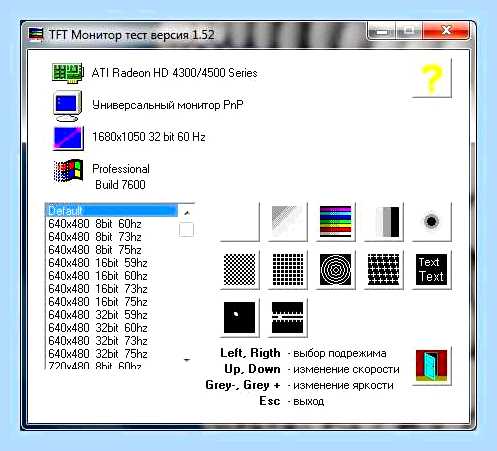Select 640x480 32bit 59hz mode

click(x=111, y=315)
